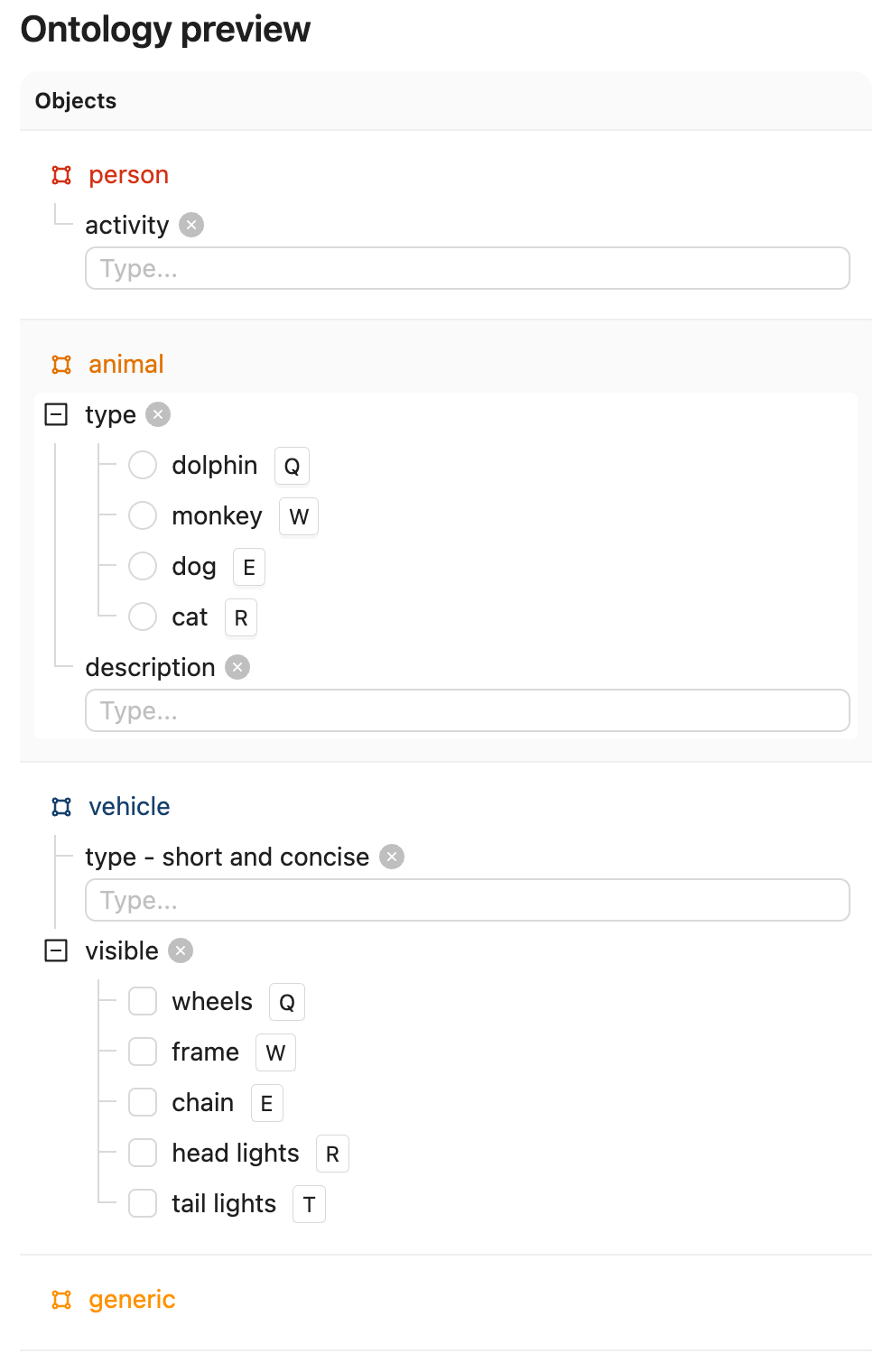The image size is (892, 1372).
Task: Click the vehicle type text input field
Action: [x=468, y=900]
